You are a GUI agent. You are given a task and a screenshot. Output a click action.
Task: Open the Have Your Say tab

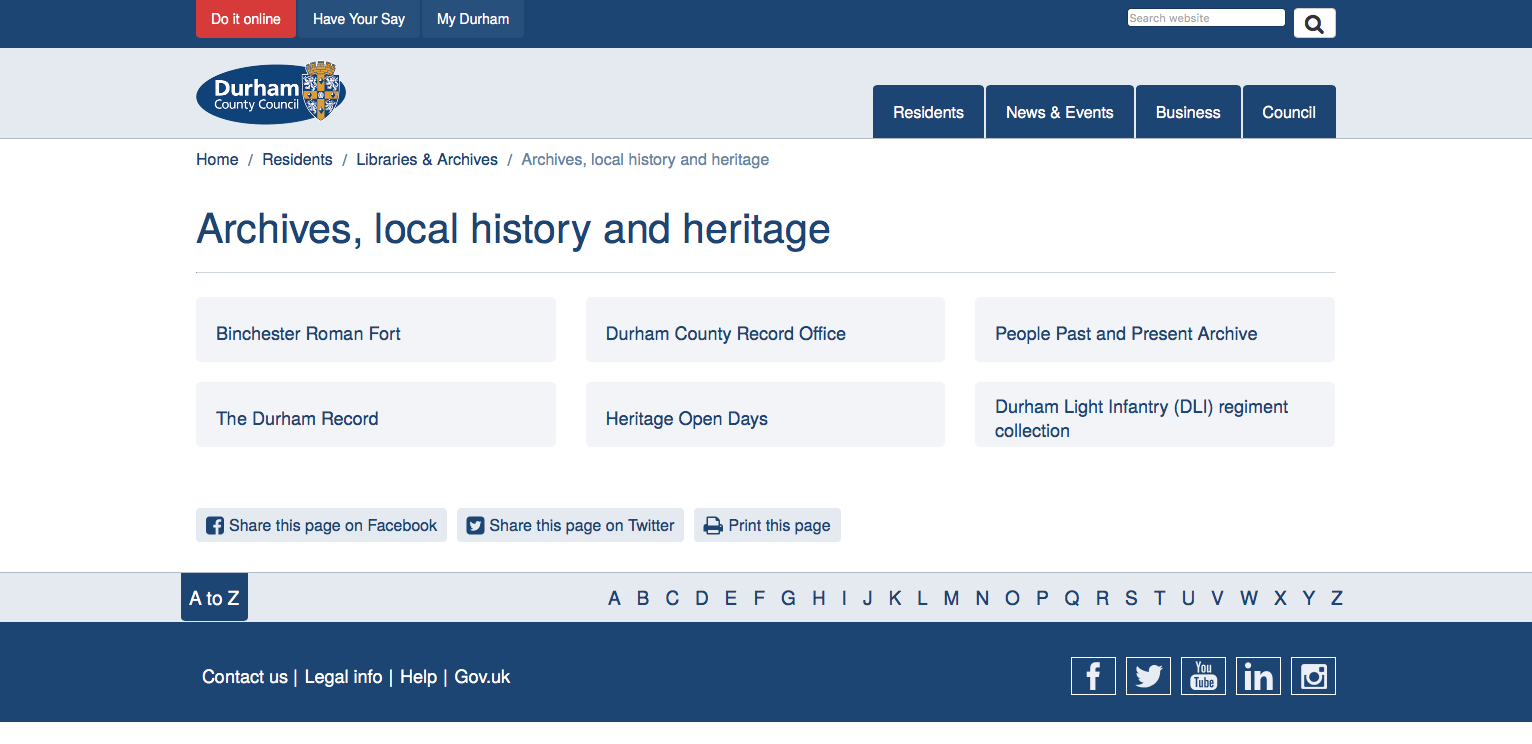click(x=359, y=19)
